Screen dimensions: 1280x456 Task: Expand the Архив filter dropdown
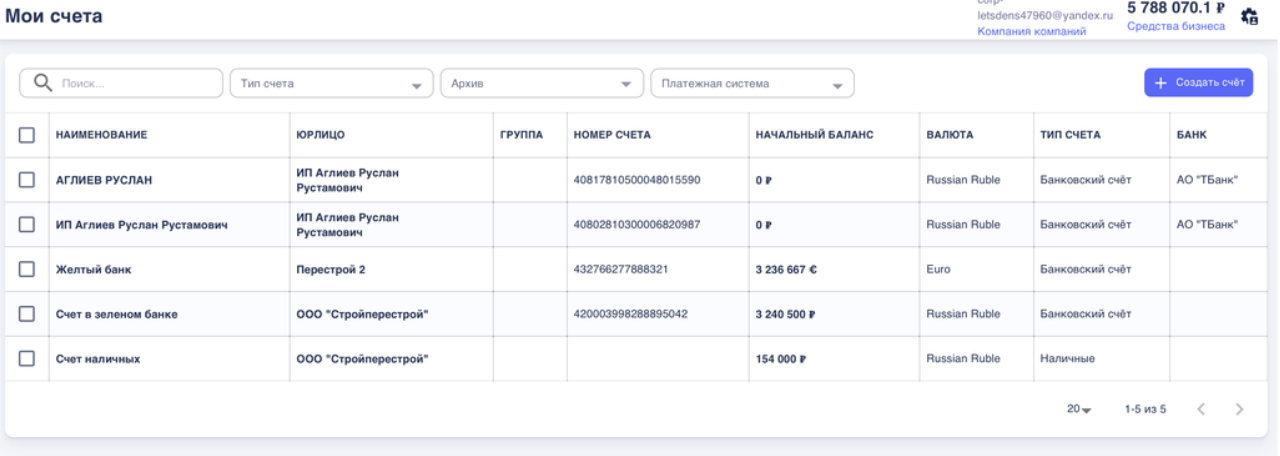pos(541,84)
